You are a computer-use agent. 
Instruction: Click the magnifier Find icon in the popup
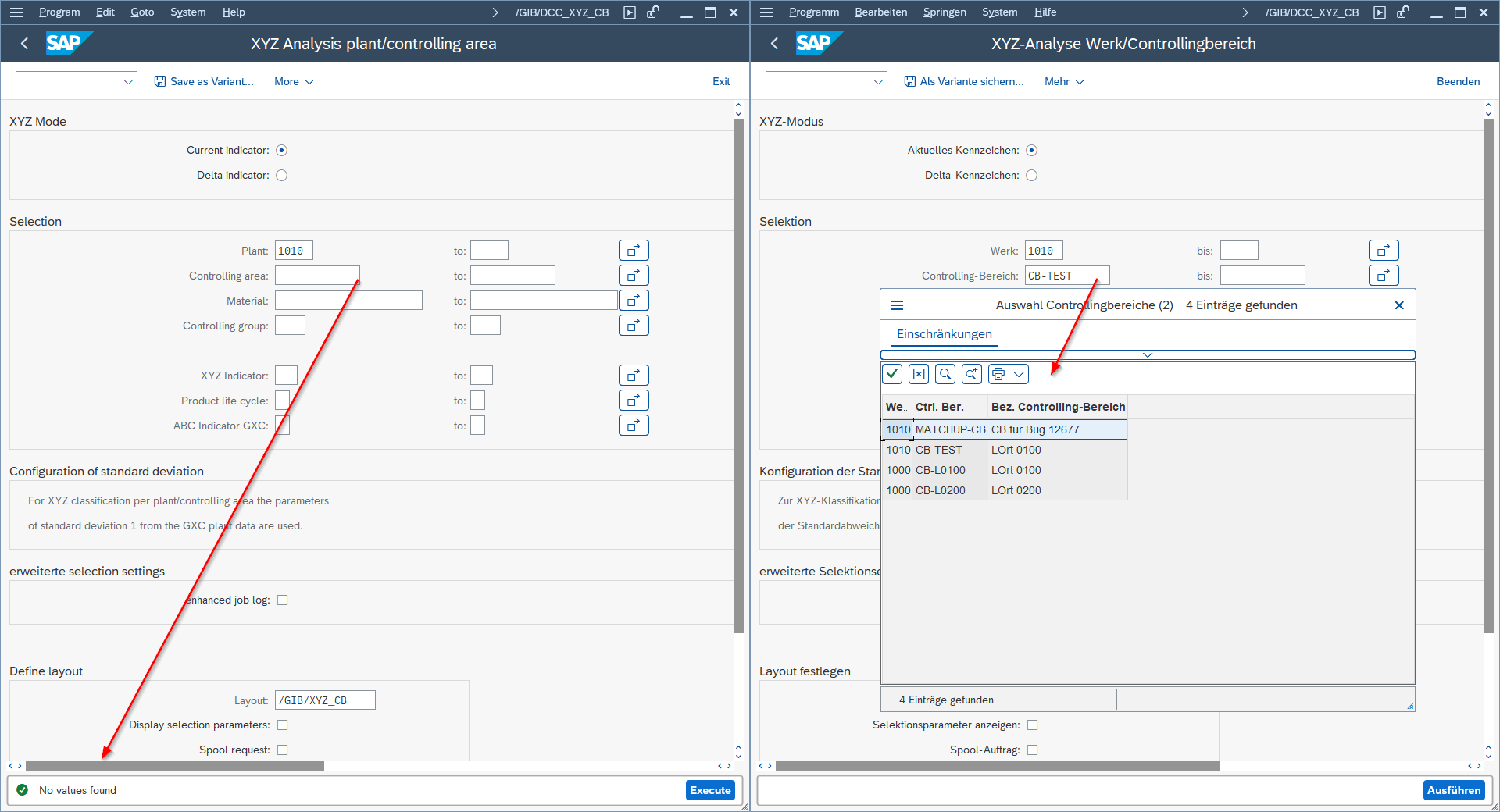pos(945,374)
